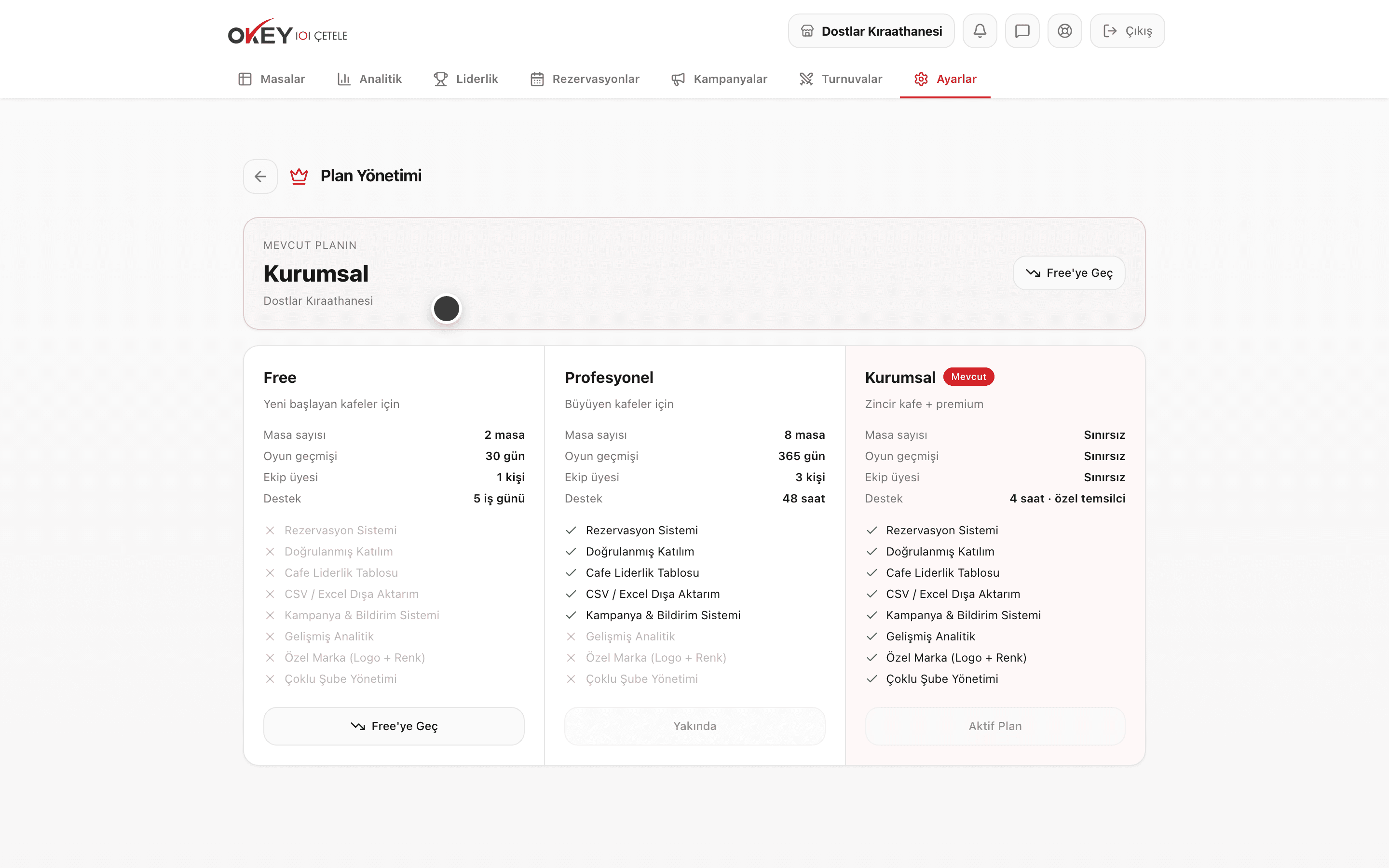Viewport: 1389px width, 868px height.
Task: Click check icon beside Kurumsal Çoklu Şube Yönetimi
Action: click(x=872, y=679)
